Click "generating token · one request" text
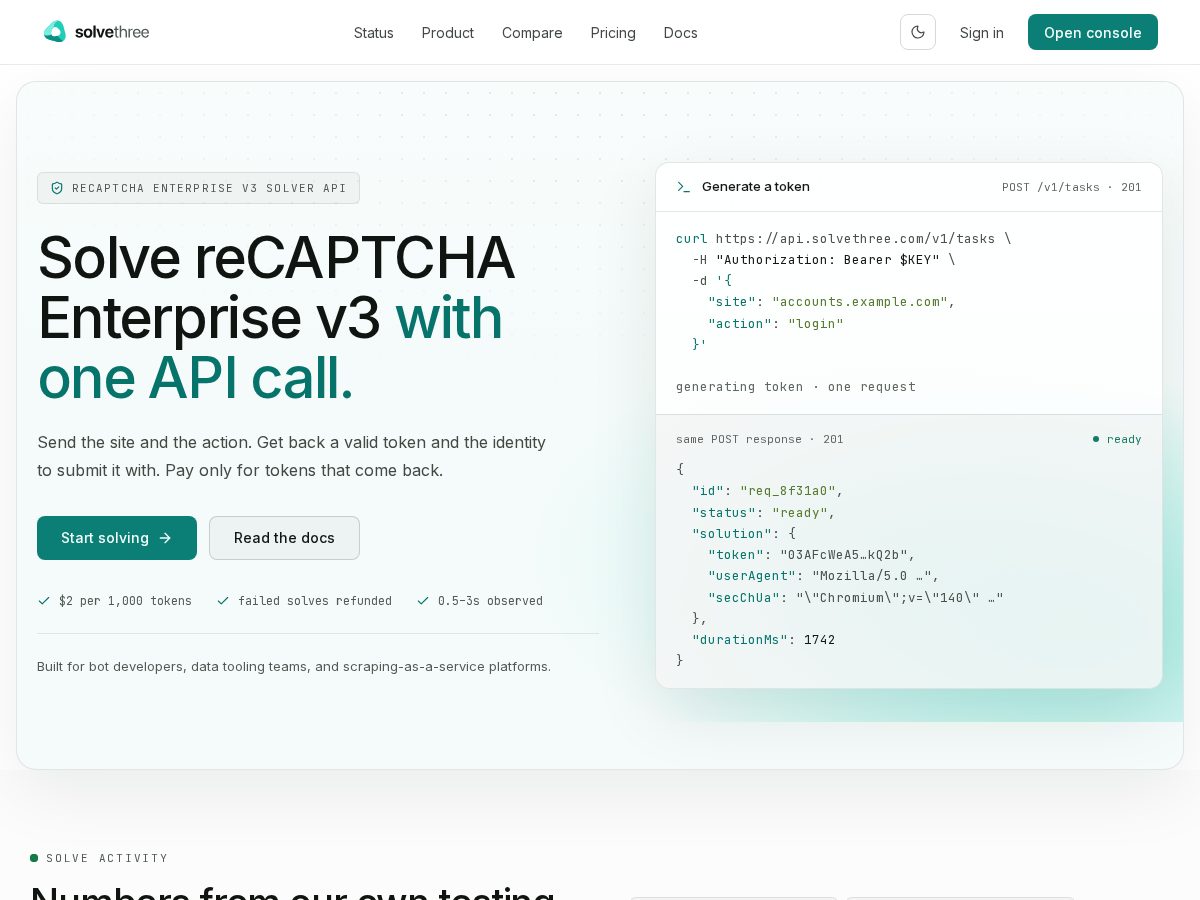The image size is (1200, 900). (796, 387)
